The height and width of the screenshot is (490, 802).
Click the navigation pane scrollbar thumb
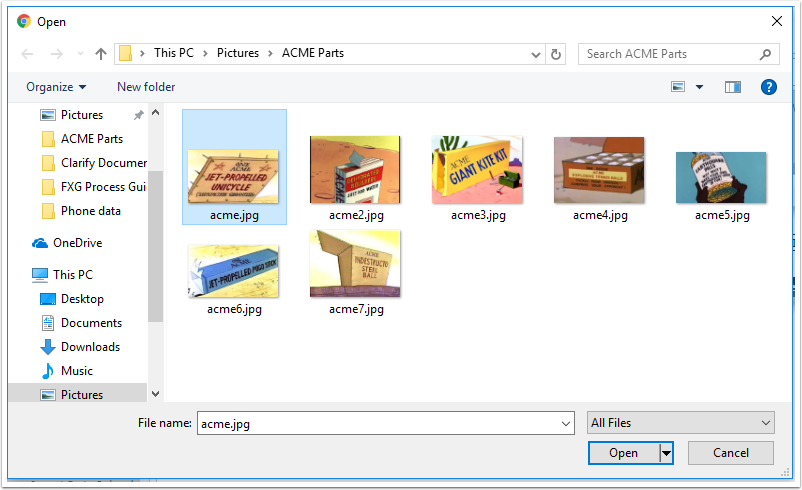tap(155, 247)
